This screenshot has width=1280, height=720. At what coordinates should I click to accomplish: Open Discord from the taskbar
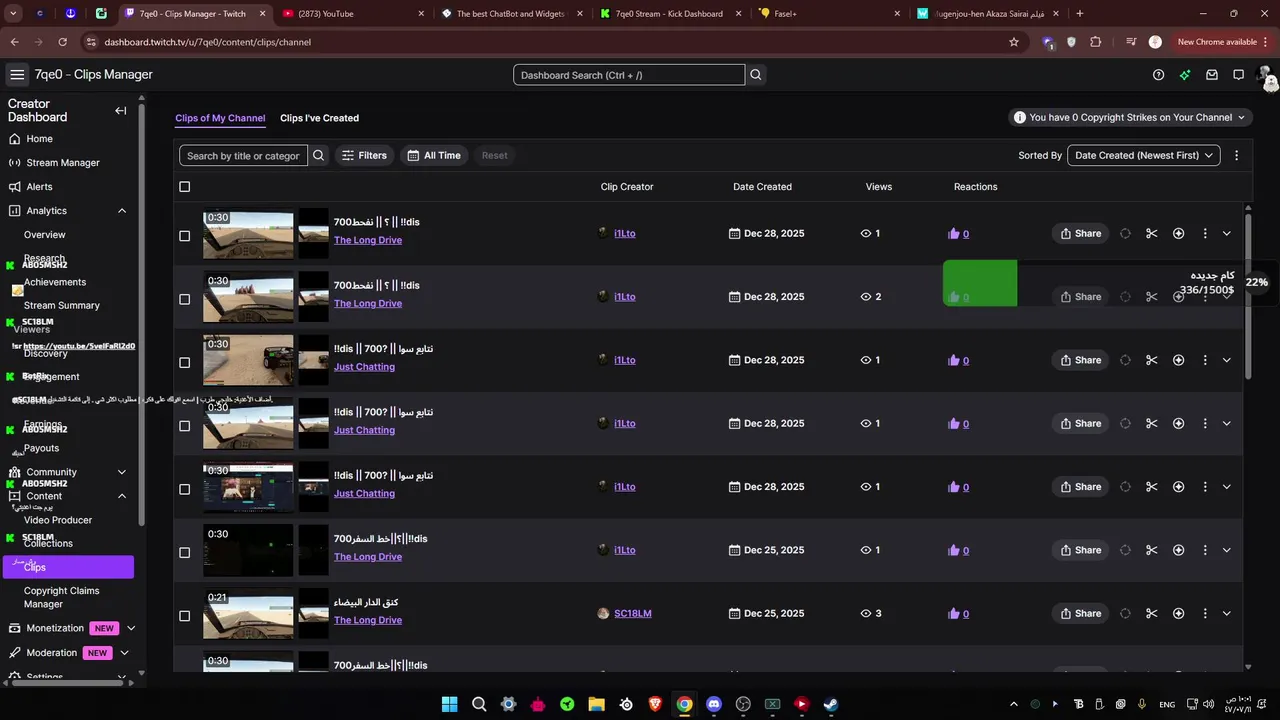[713, 704]
